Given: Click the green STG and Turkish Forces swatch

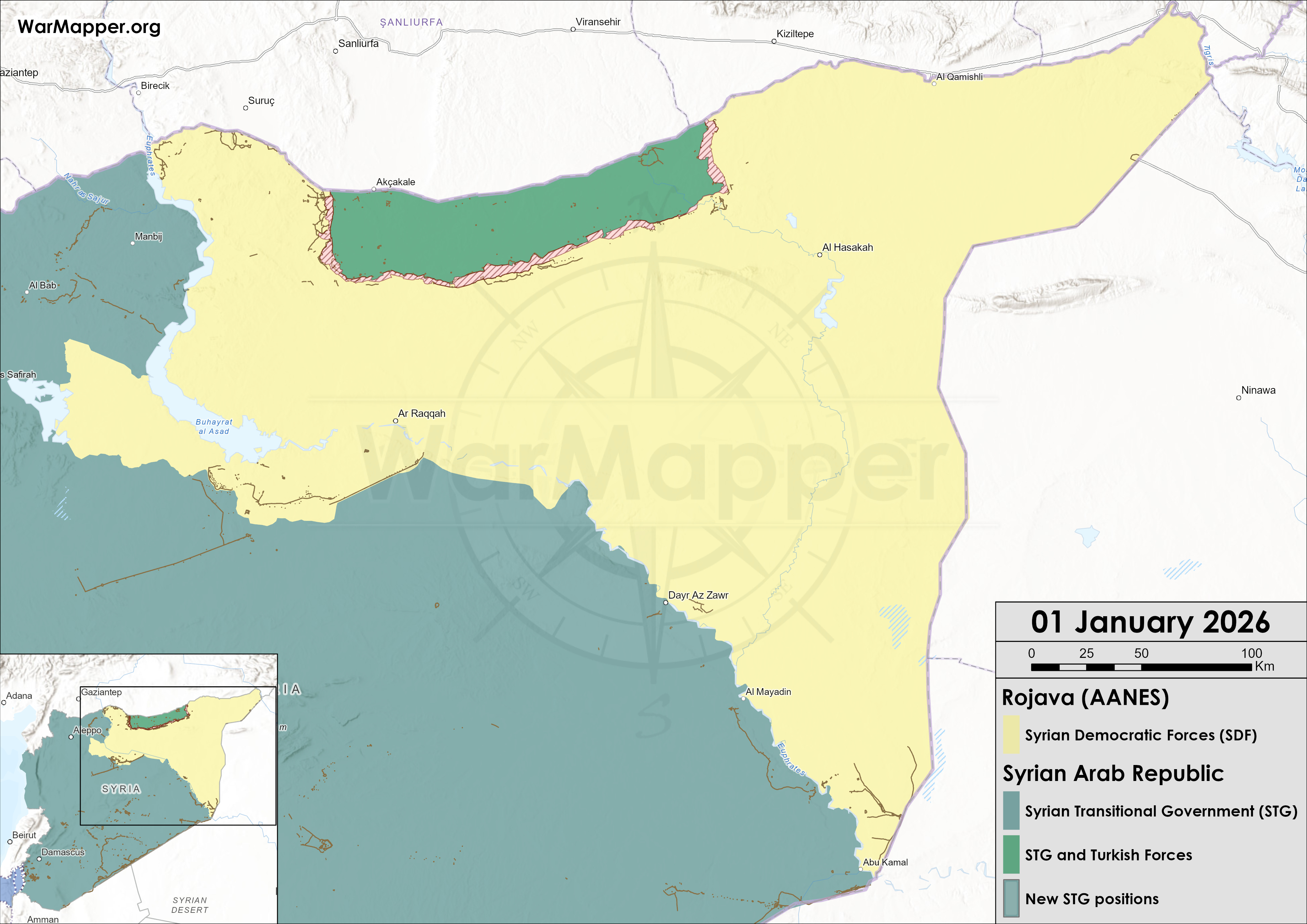Looking at the screenshot, I should pos(1011,855).
